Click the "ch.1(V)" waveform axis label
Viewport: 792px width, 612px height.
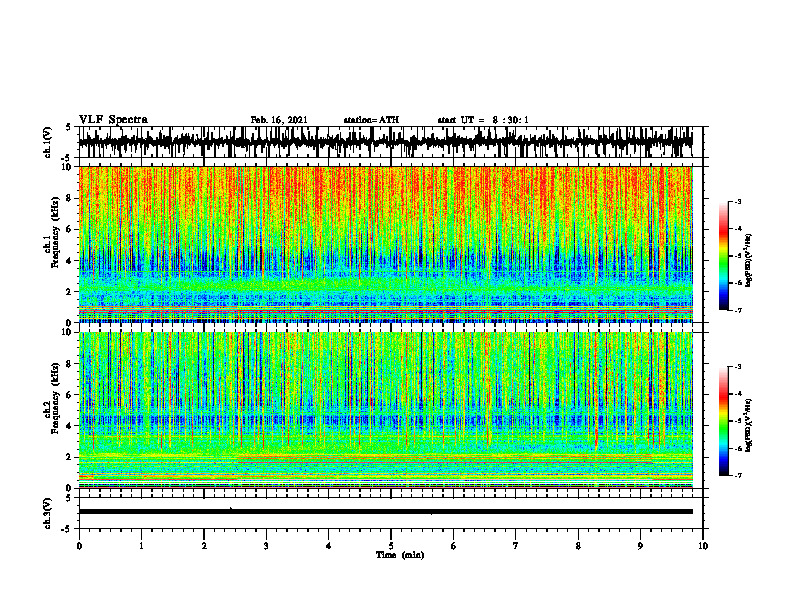(x=48, y=142)
